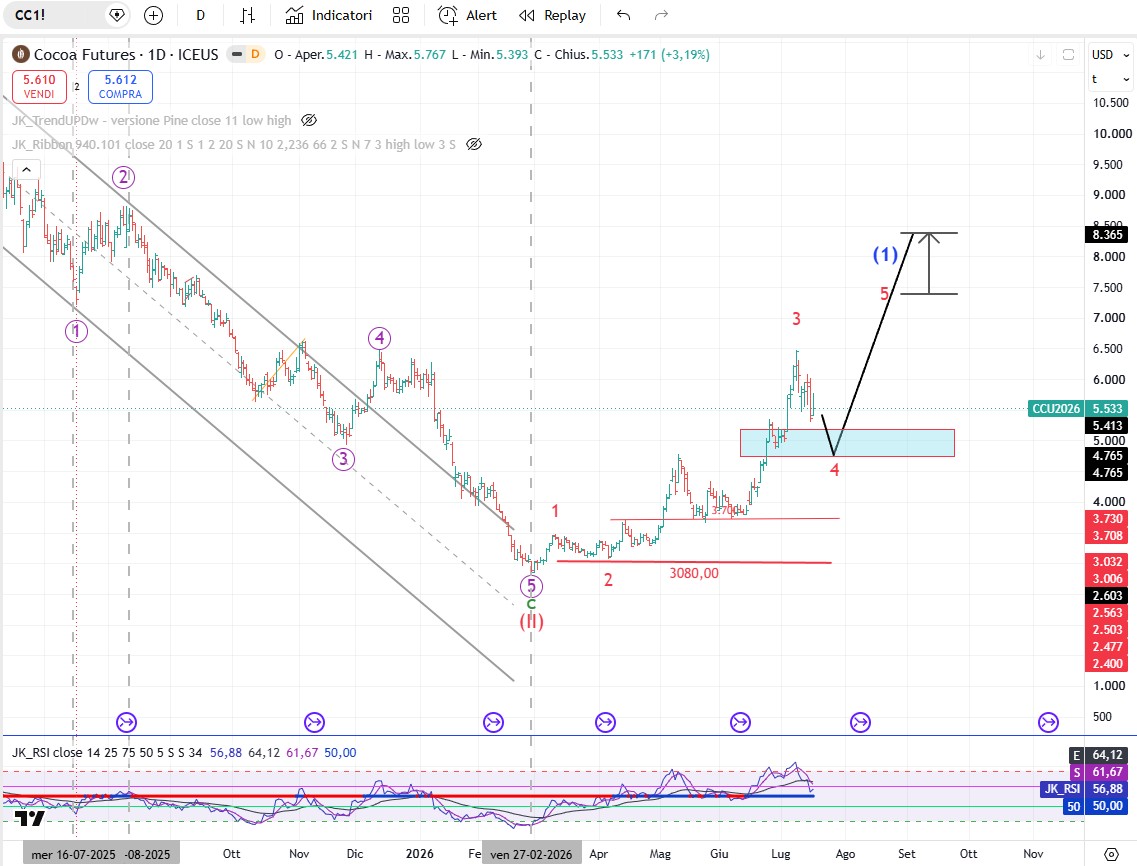The image size is (1137, 866).
Task: Collapse the indicator legend with the chevron
Action: pyautogui.click(x=26, y=170)
